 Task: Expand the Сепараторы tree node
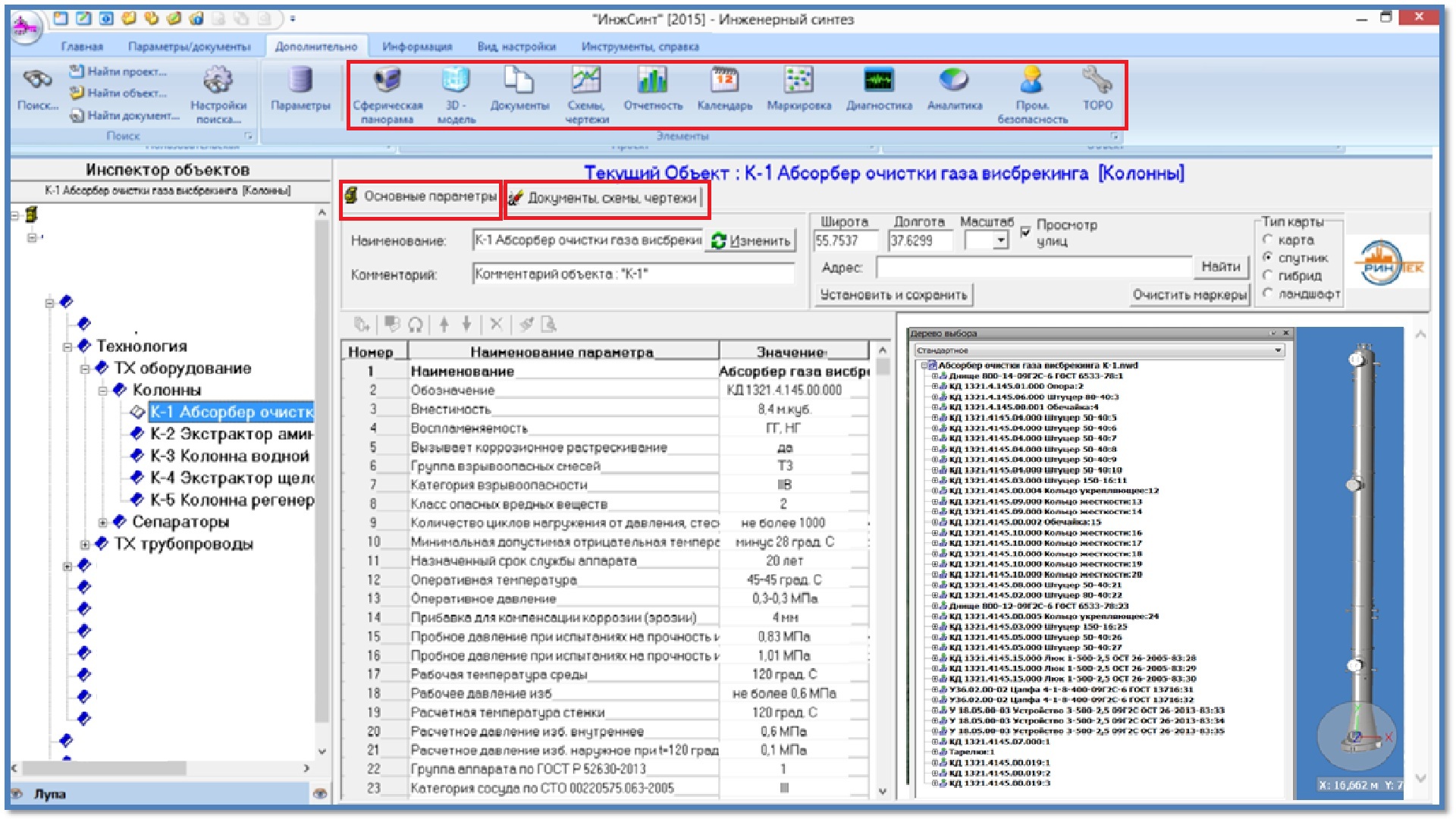click(x=103, y=522)
